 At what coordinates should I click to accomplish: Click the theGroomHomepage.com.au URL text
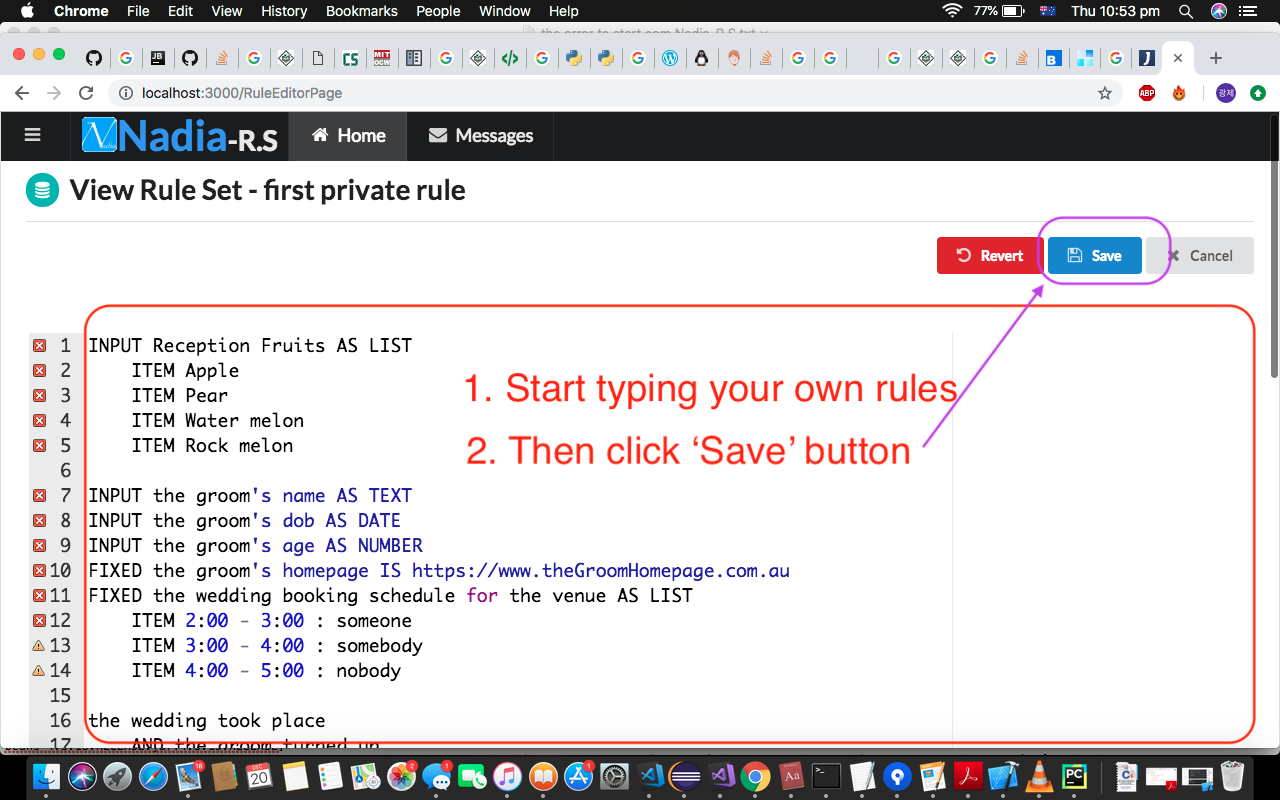coord(601,571)
